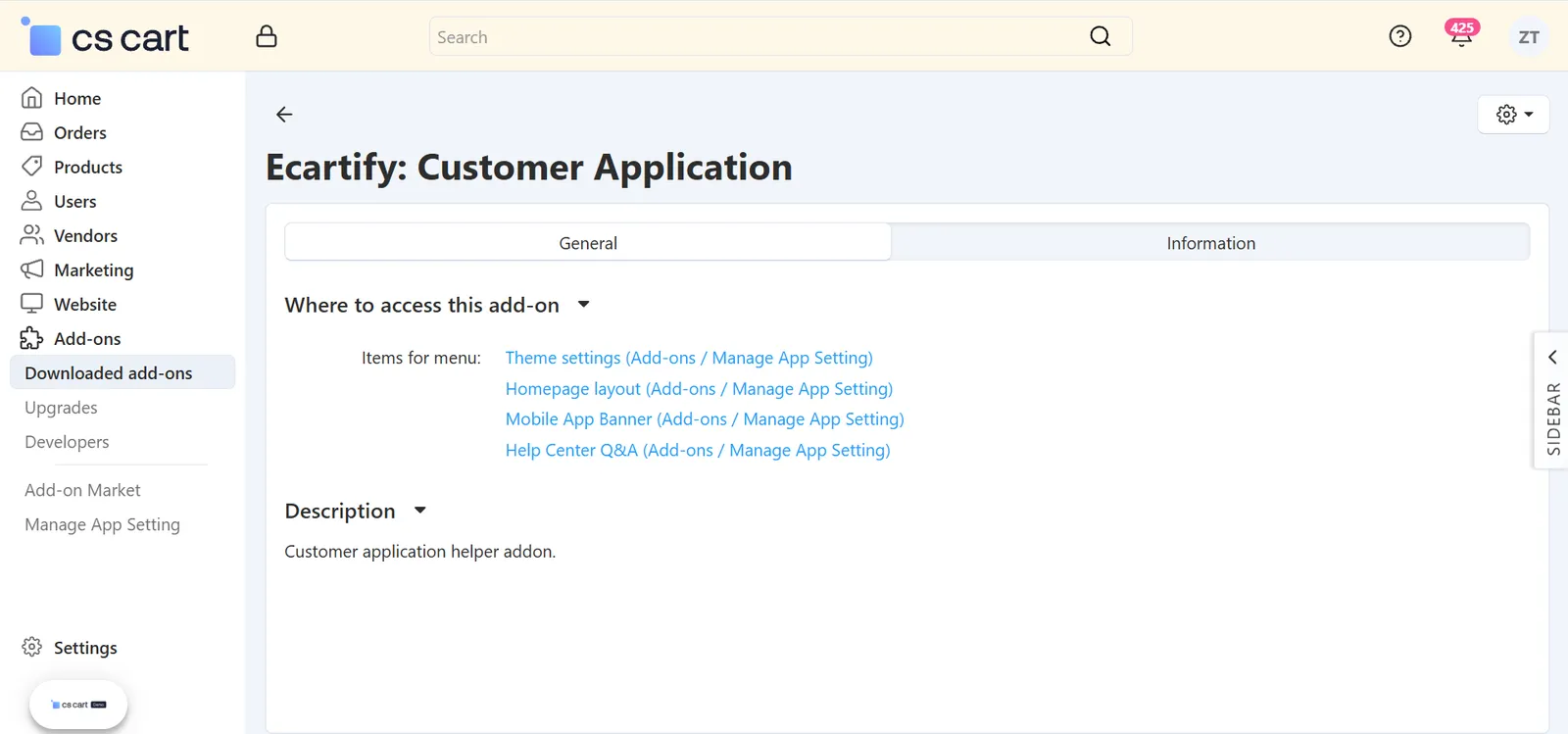Collapse the 'Where to access this add-on' section
The width and height of the screenshot is (1568, 734).
click(584, 305)
